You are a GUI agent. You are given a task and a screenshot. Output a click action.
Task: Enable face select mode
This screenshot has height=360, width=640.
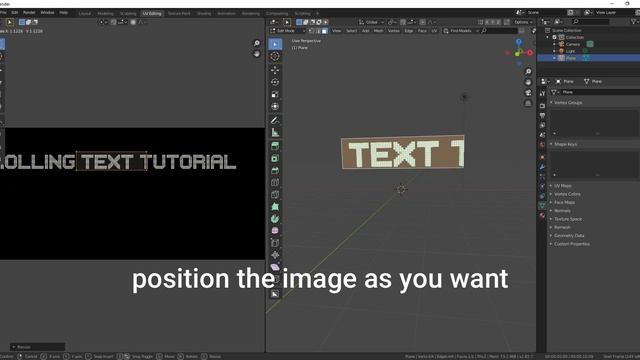coord(324,31)
